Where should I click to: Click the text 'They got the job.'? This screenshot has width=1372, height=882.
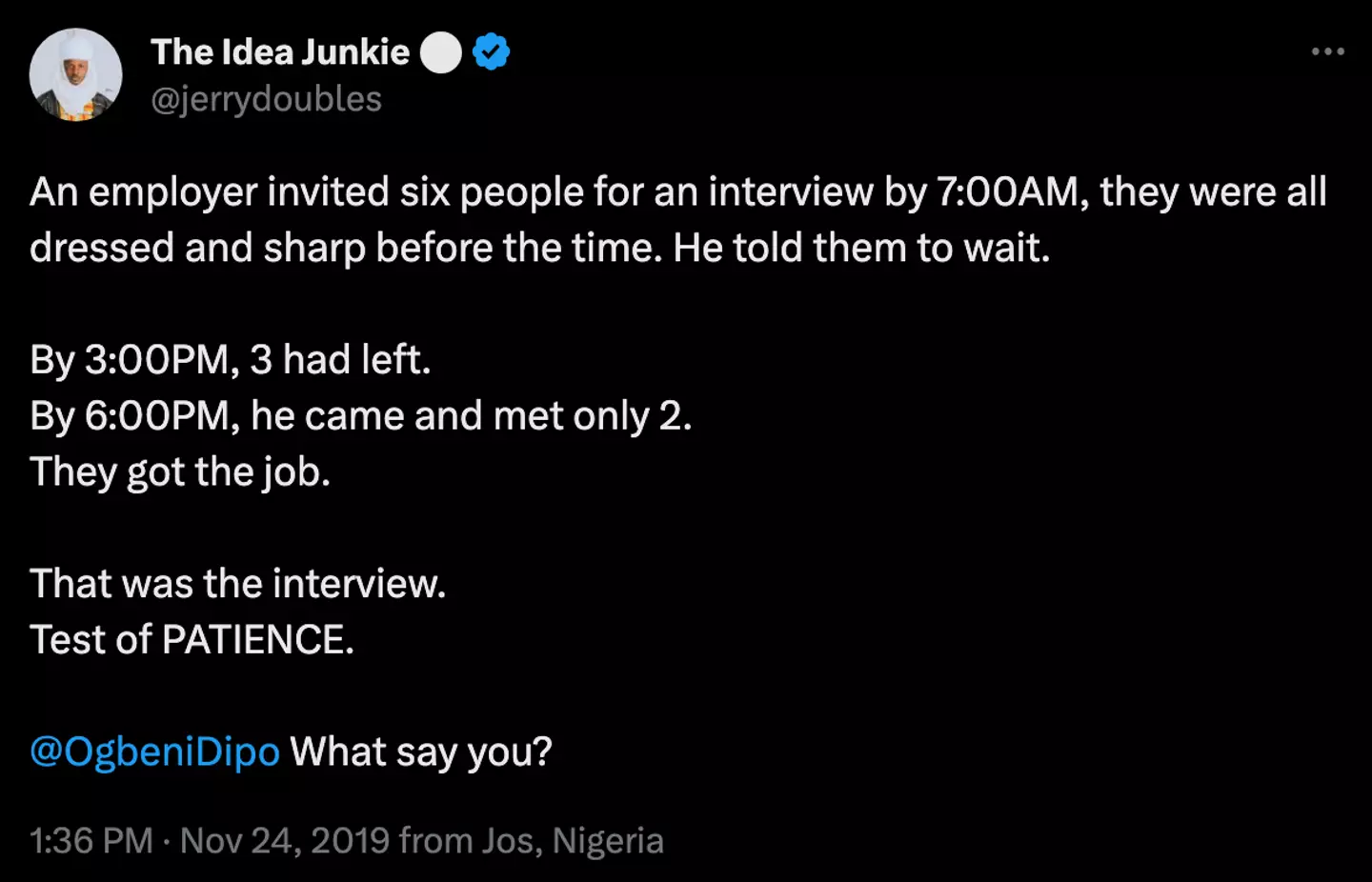[x=180, y=472]
